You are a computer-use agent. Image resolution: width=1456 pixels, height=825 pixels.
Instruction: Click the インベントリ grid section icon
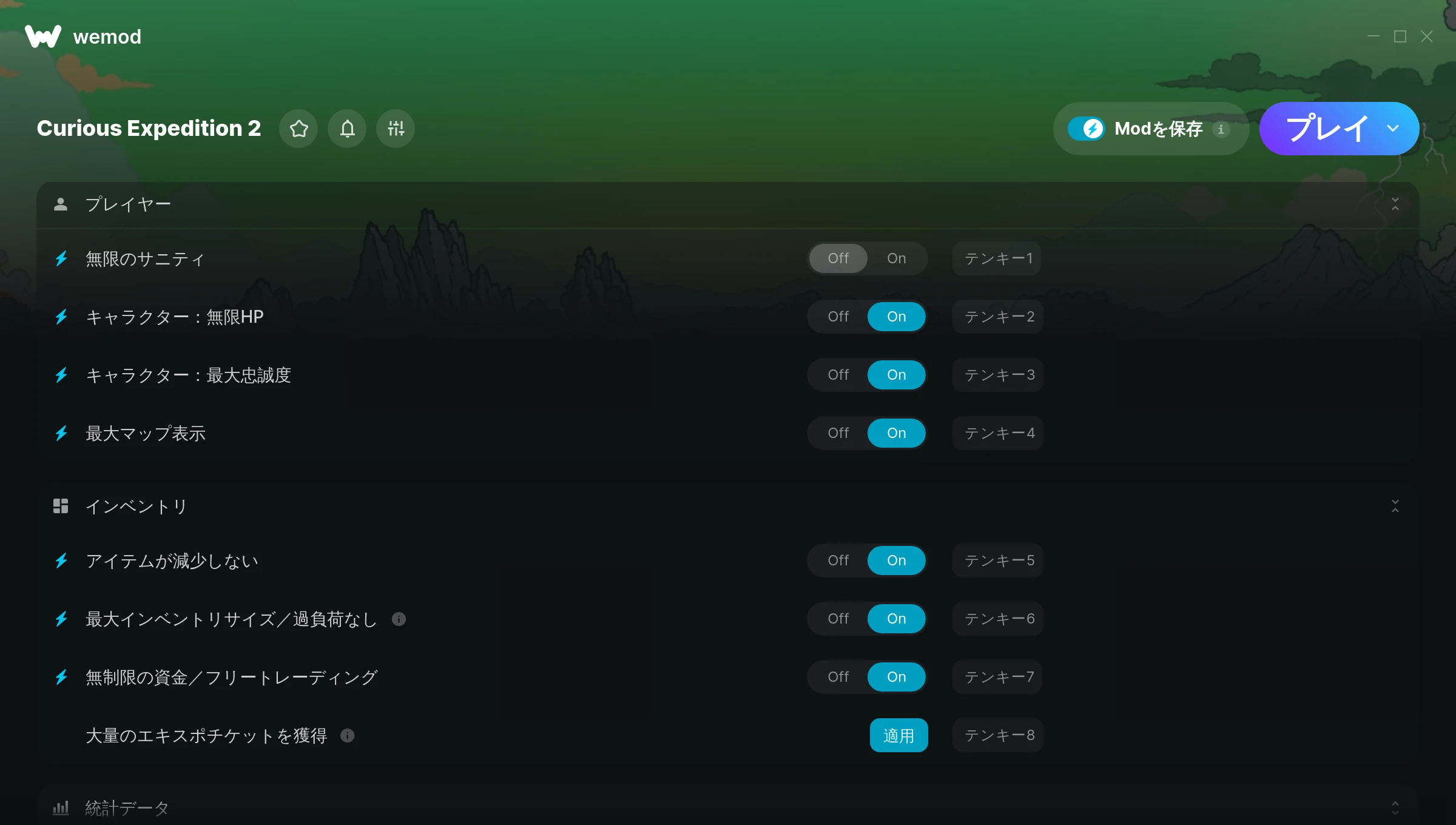61,506
